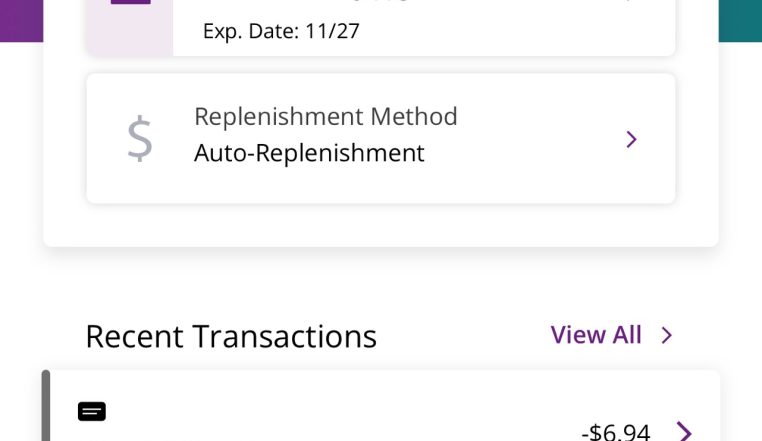Click the teal header banner on the right
The height and width of the screenshot is (441, 762).
click(x=740, y=18)
